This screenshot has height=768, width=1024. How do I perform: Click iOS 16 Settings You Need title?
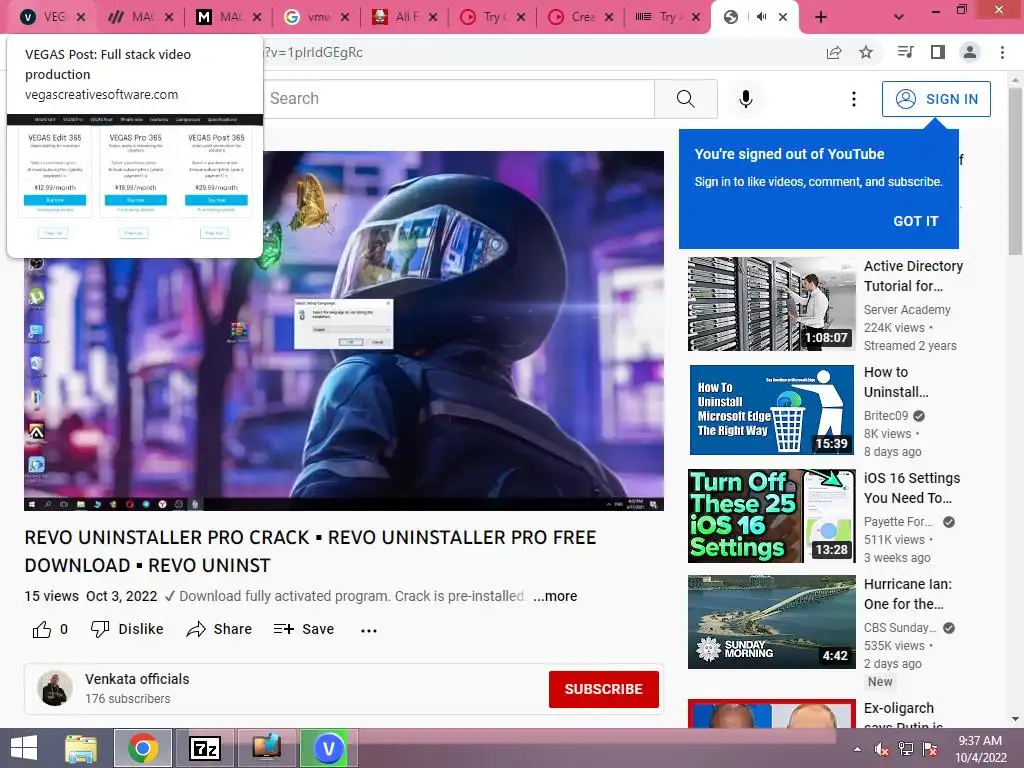click(912, 488)
